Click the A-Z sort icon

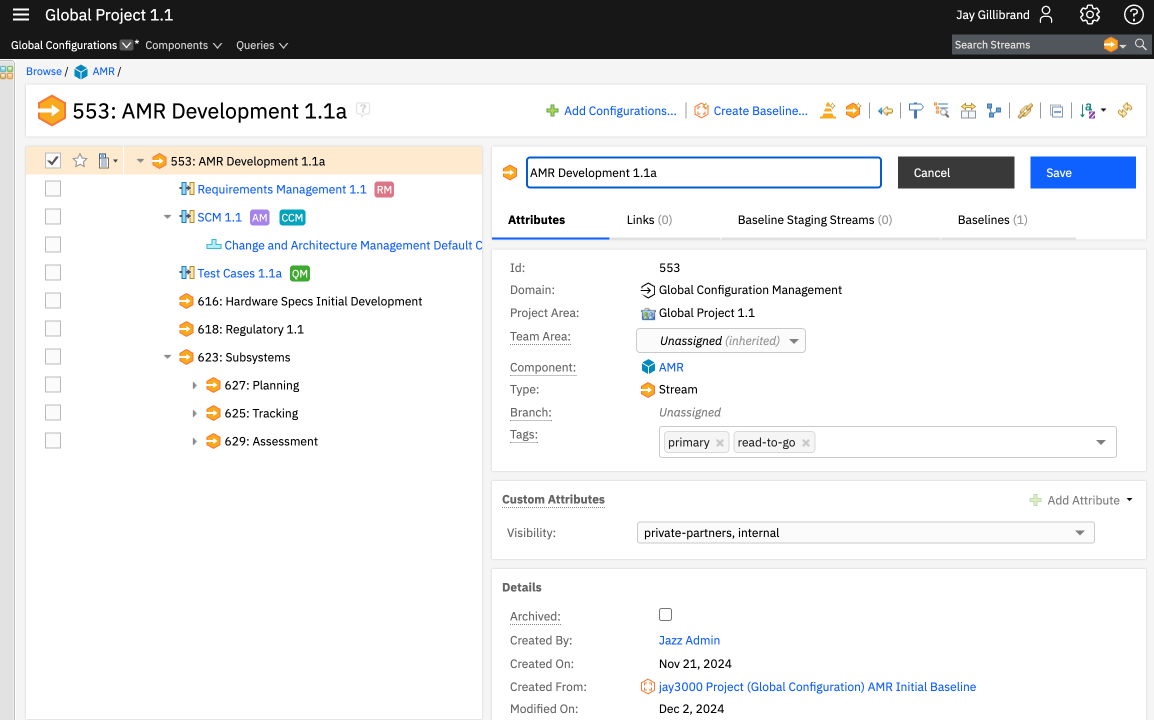click(x=1087, y=111)
